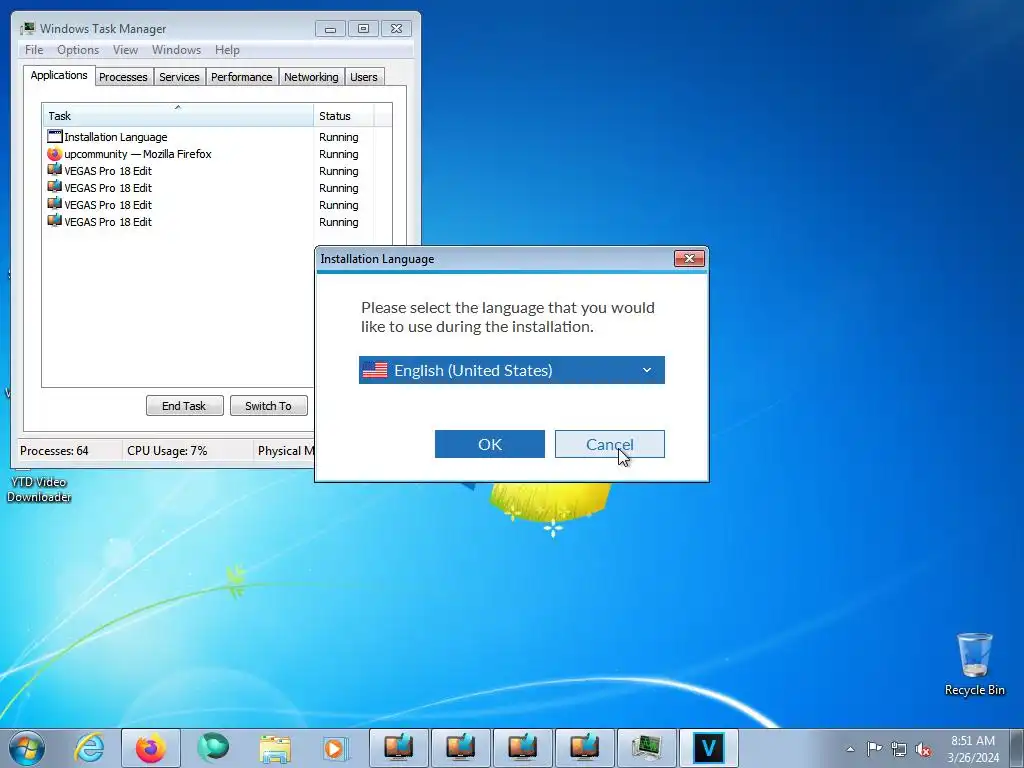Switch to the Networking tab
1024x768 pixels.
(x=312, y=77)
